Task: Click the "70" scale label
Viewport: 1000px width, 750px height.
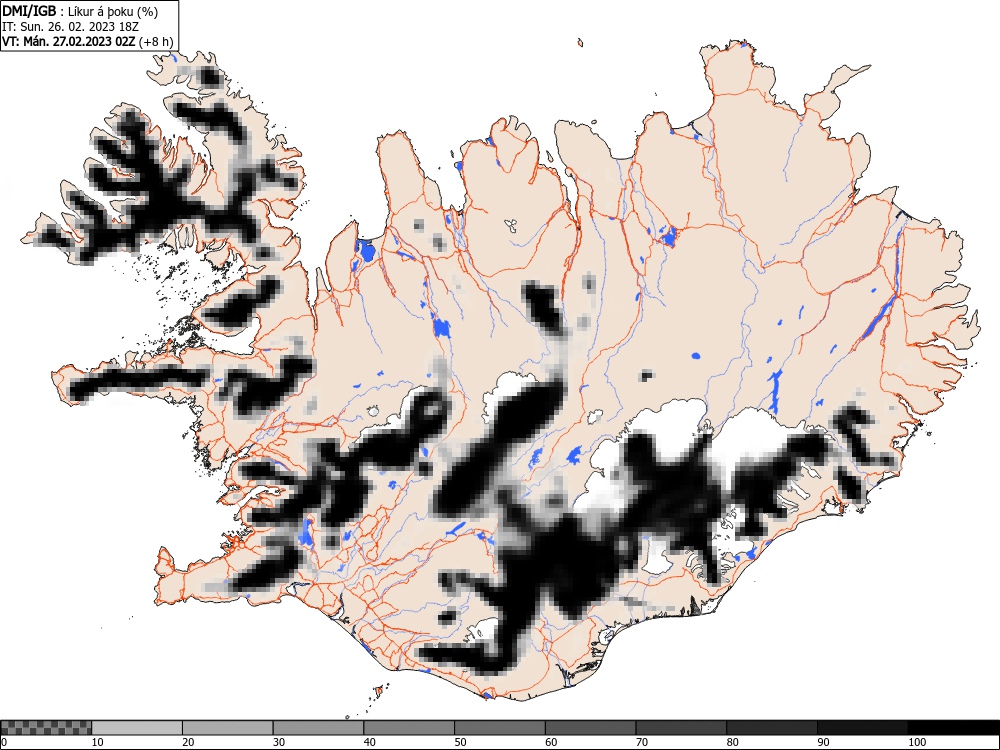Action: pos(641,742)
